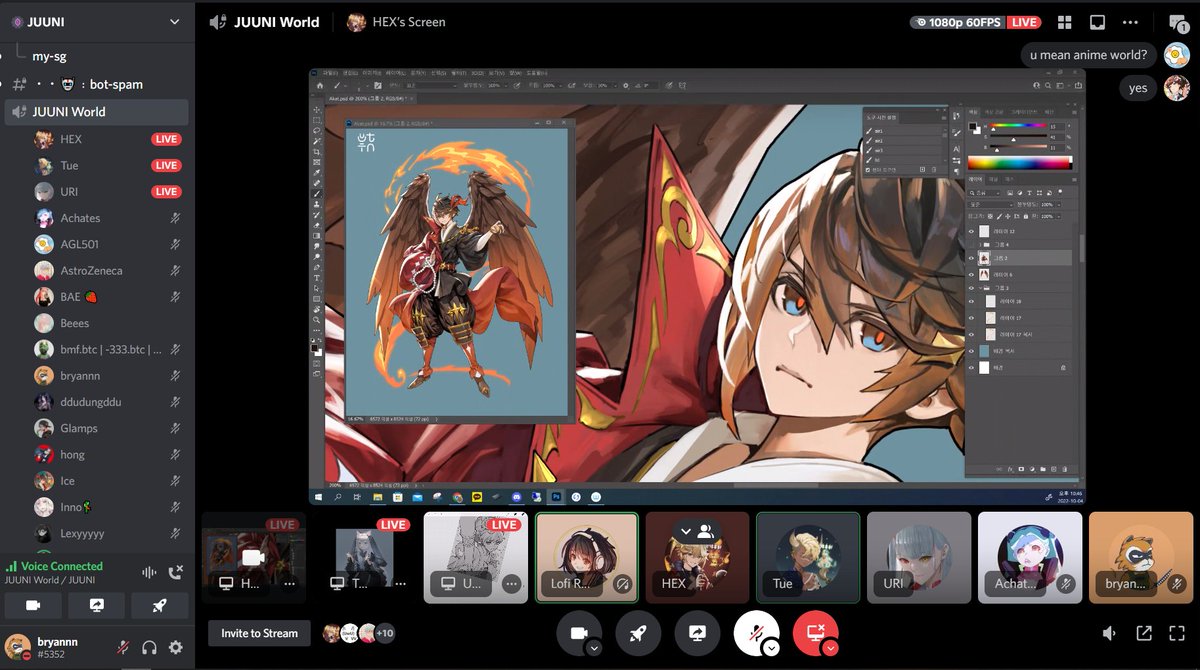
Task: Open the header More options menu
Action: pyautogui.click(x=1131, y=22)
